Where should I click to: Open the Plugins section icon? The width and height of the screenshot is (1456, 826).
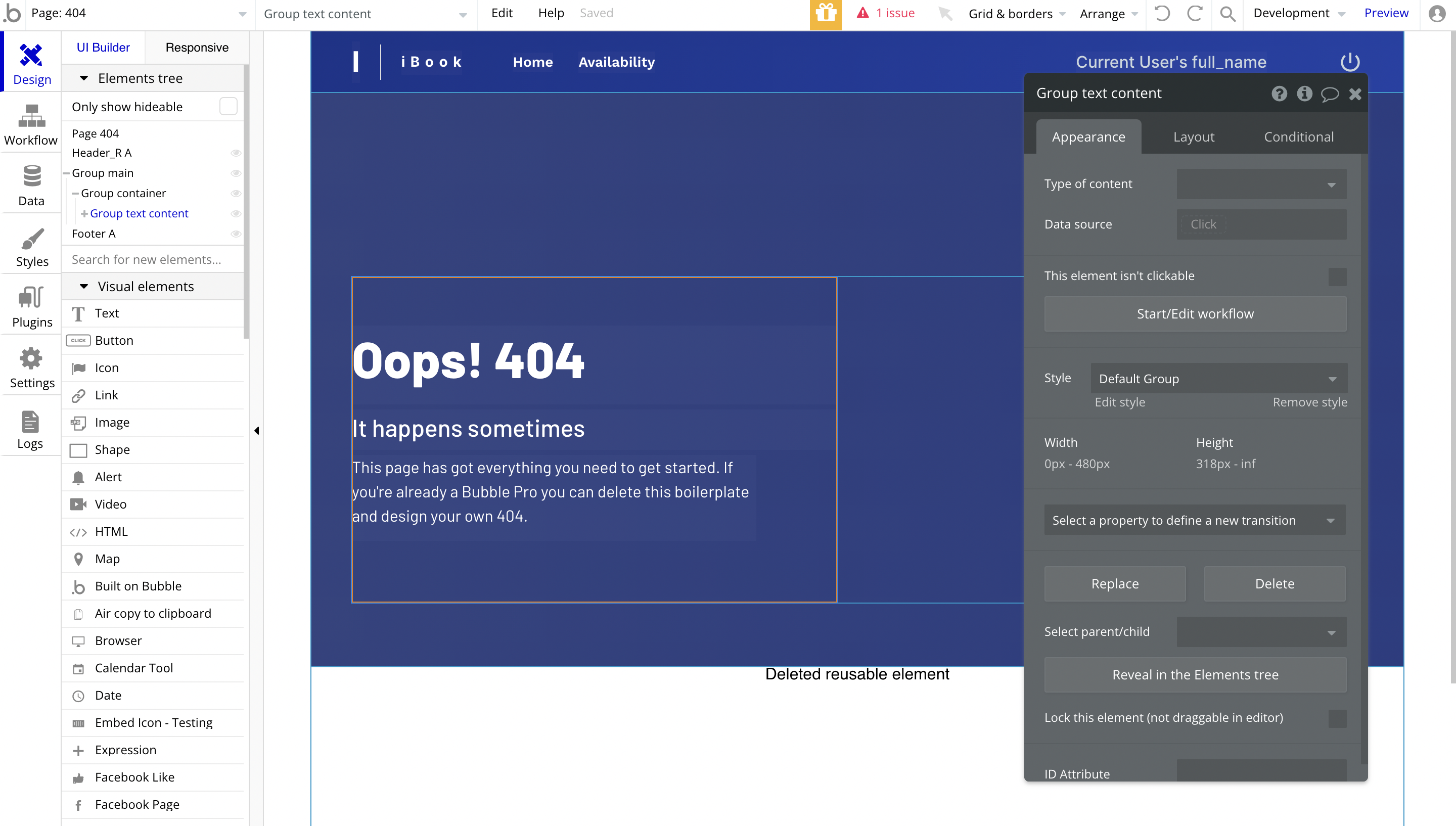31,297
